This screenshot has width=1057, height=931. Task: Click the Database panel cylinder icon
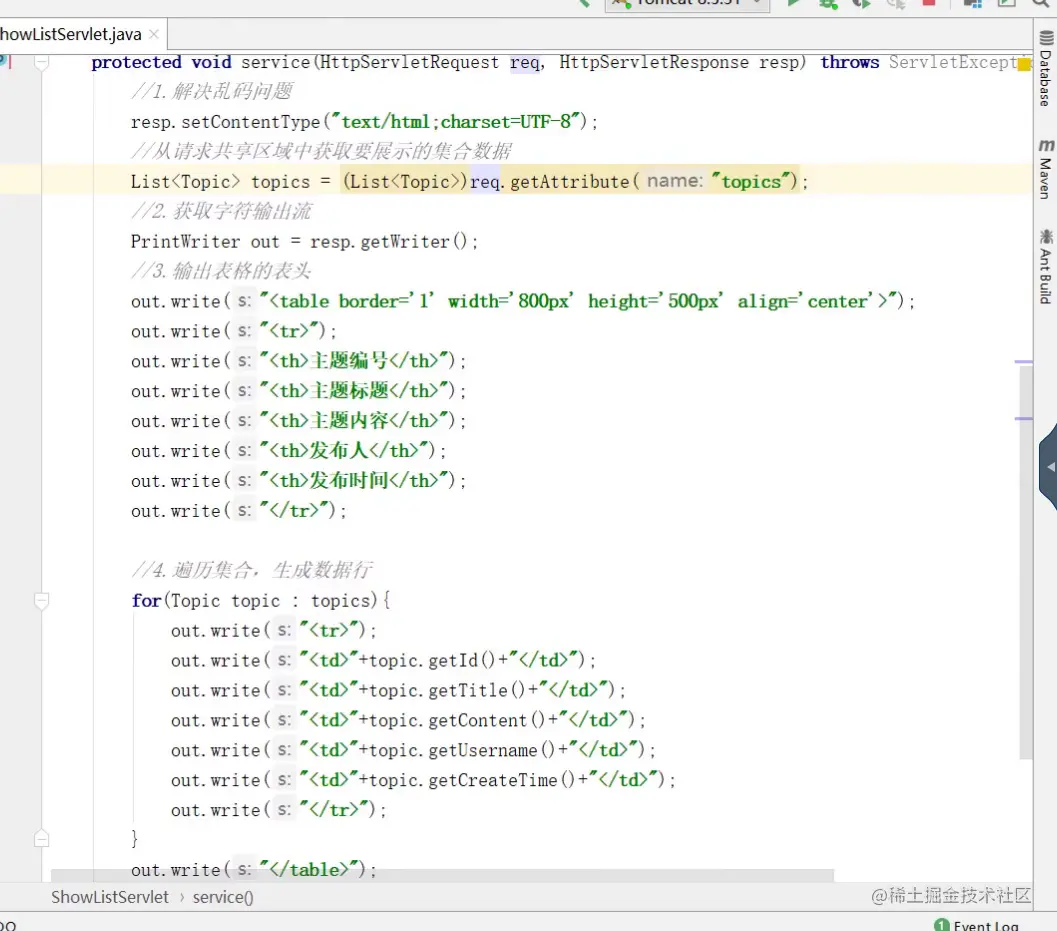[1046, 38]
